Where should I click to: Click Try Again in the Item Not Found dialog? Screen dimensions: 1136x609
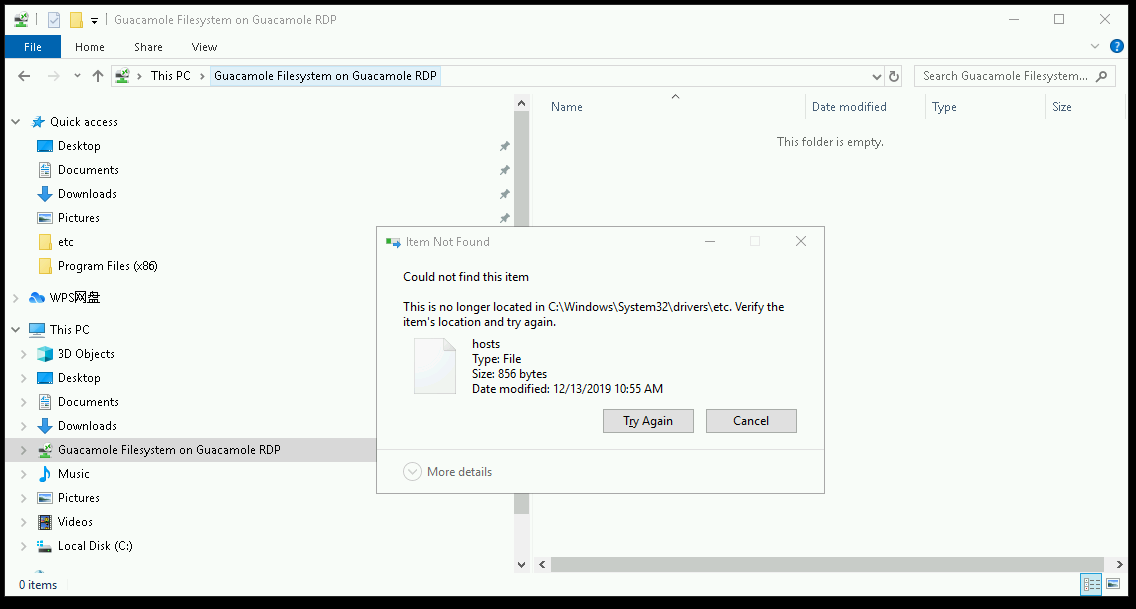click(x=648, y=420)
